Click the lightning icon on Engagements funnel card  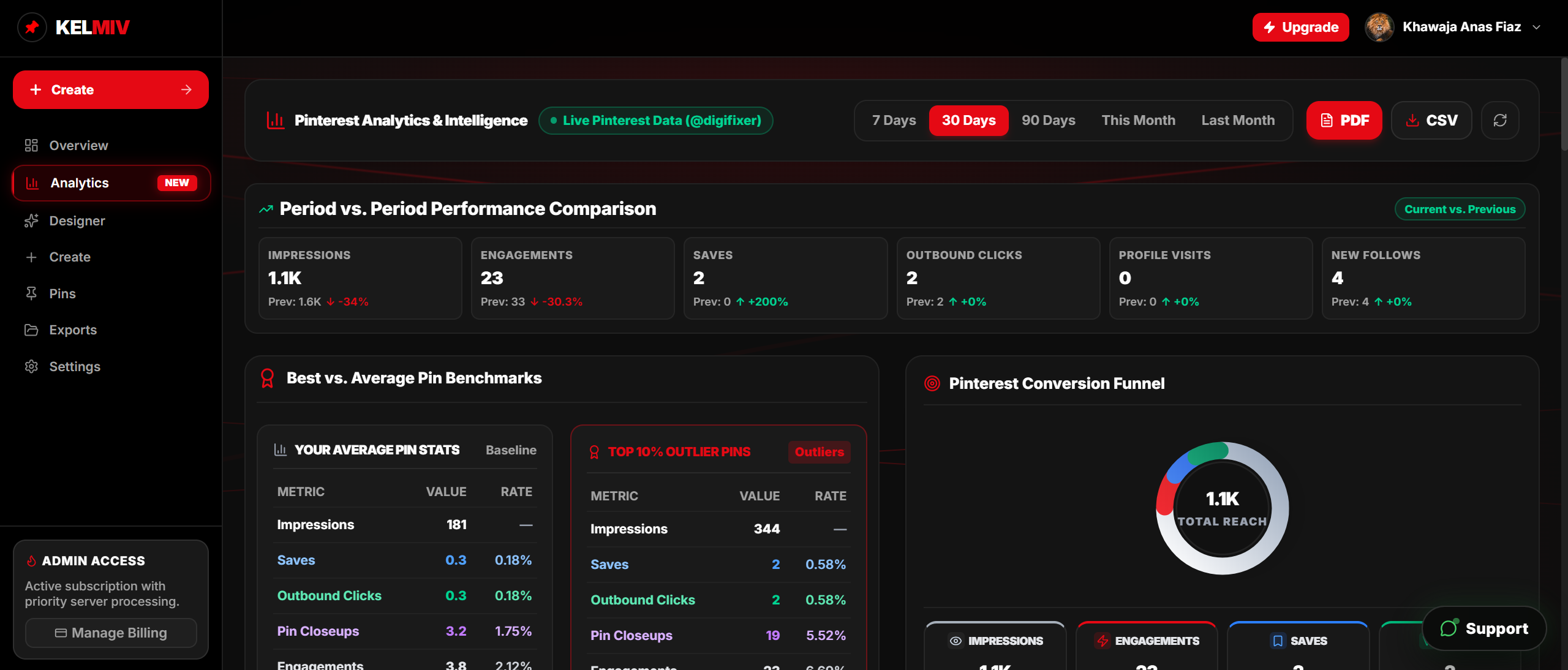coord(1103,641)
